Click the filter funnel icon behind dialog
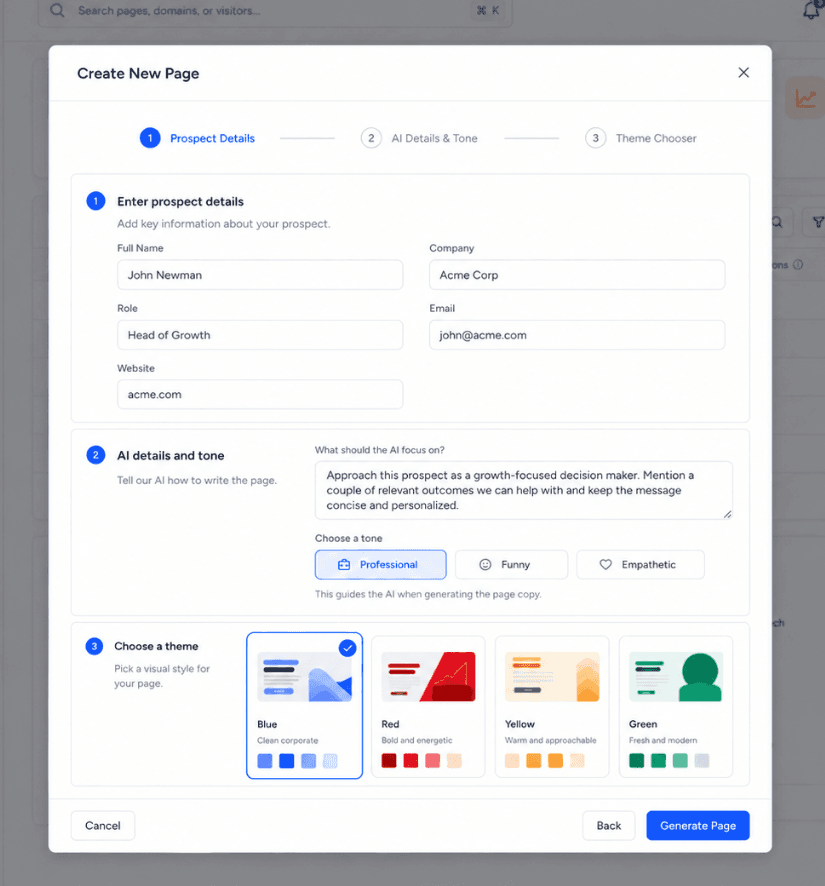The width and height of the screenshot is (825, 886). pyautogui.click(x=818, y=223)
